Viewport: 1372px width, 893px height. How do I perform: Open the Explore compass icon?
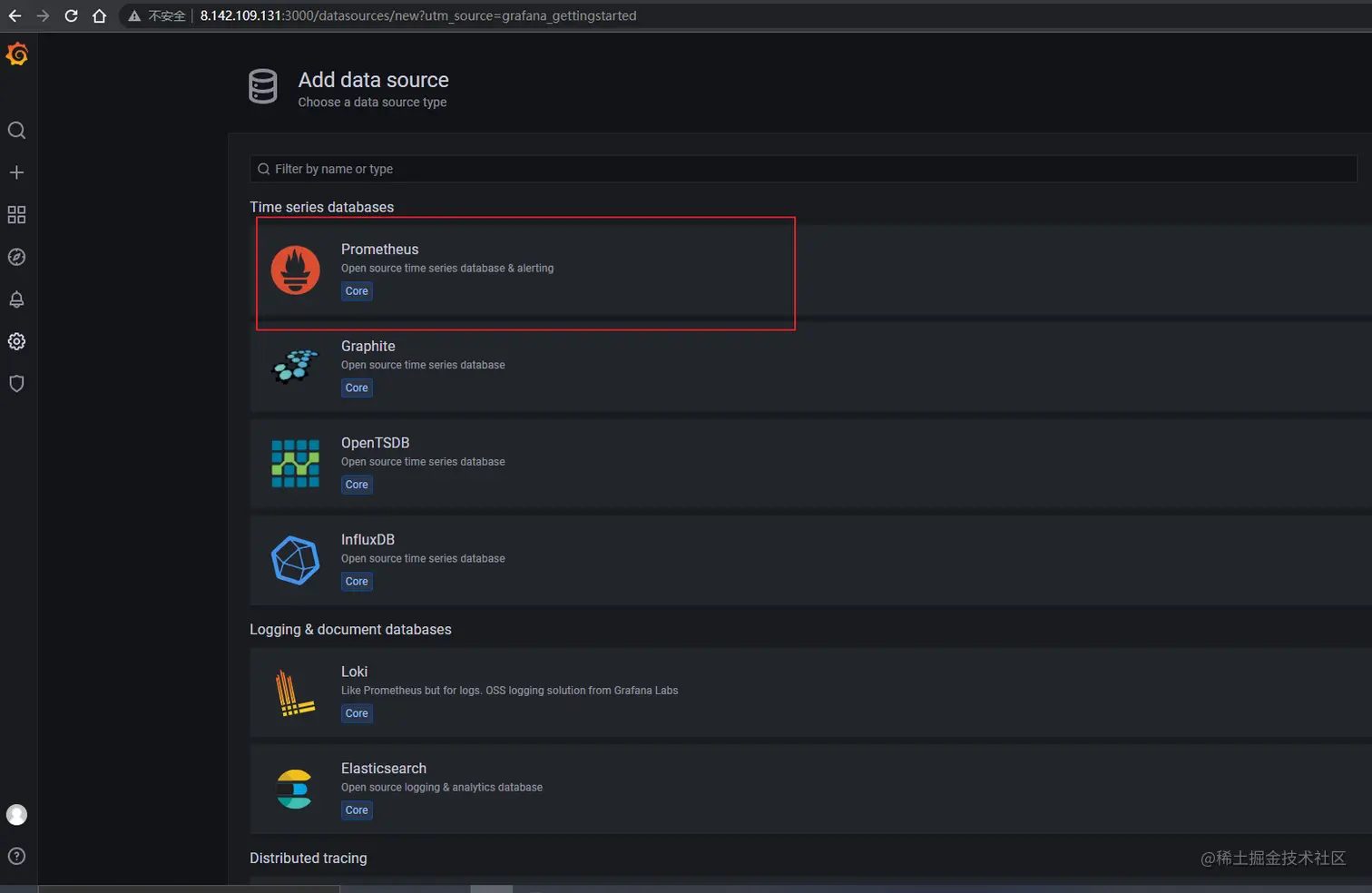[16, 257]
